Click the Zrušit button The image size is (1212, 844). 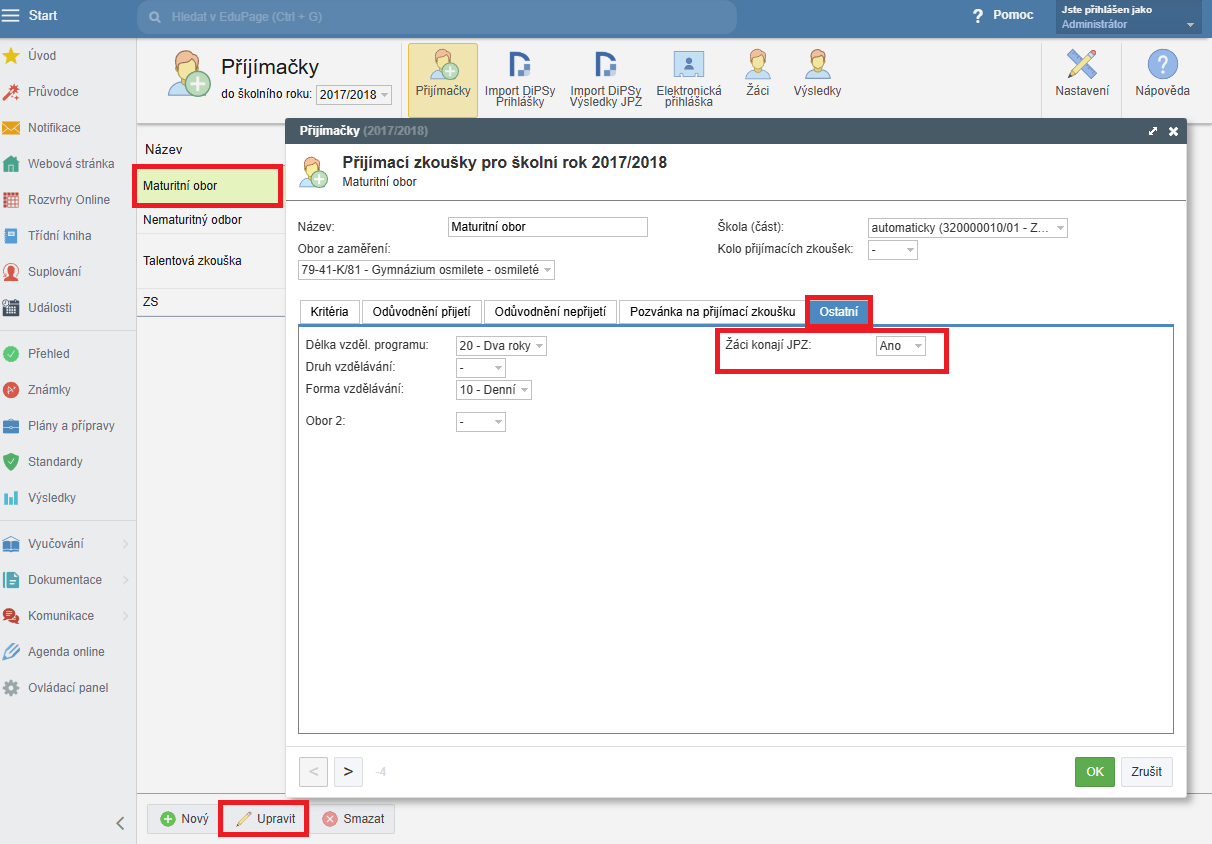pos(1146,772)
